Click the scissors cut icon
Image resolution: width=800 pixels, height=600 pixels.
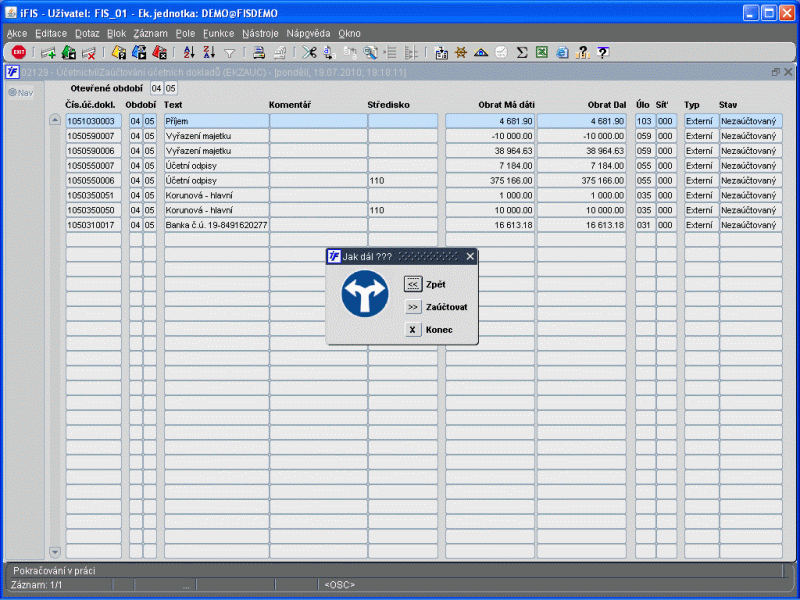pos(308,53)
